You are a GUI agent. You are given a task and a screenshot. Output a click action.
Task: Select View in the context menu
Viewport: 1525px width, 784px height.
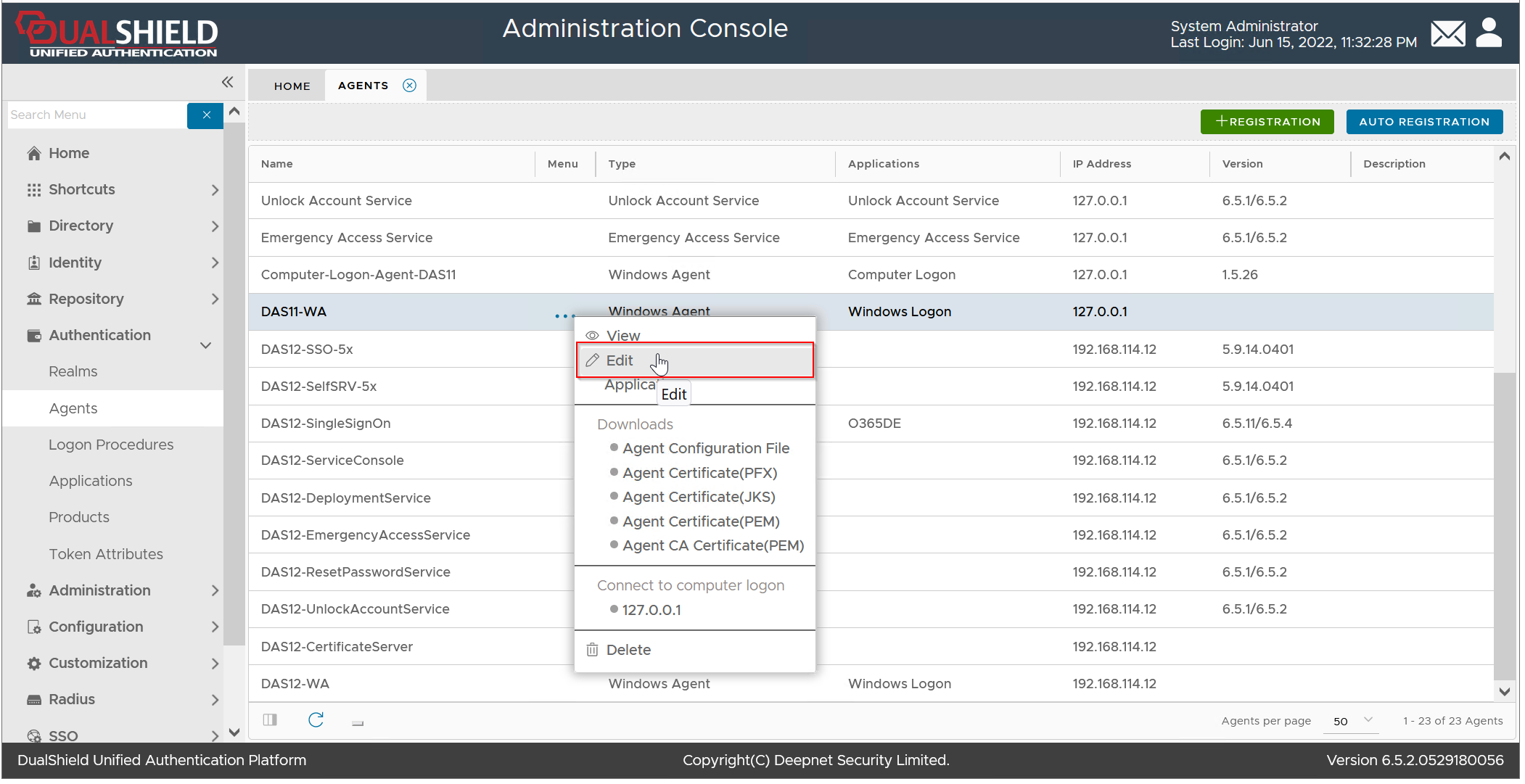point(622,336)
